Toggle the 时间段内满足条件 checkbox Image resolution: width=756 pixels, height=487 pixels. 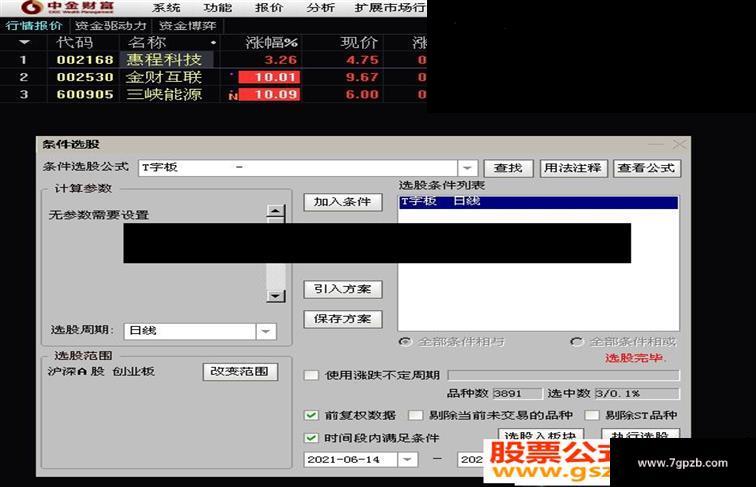[x=311, y=438]
